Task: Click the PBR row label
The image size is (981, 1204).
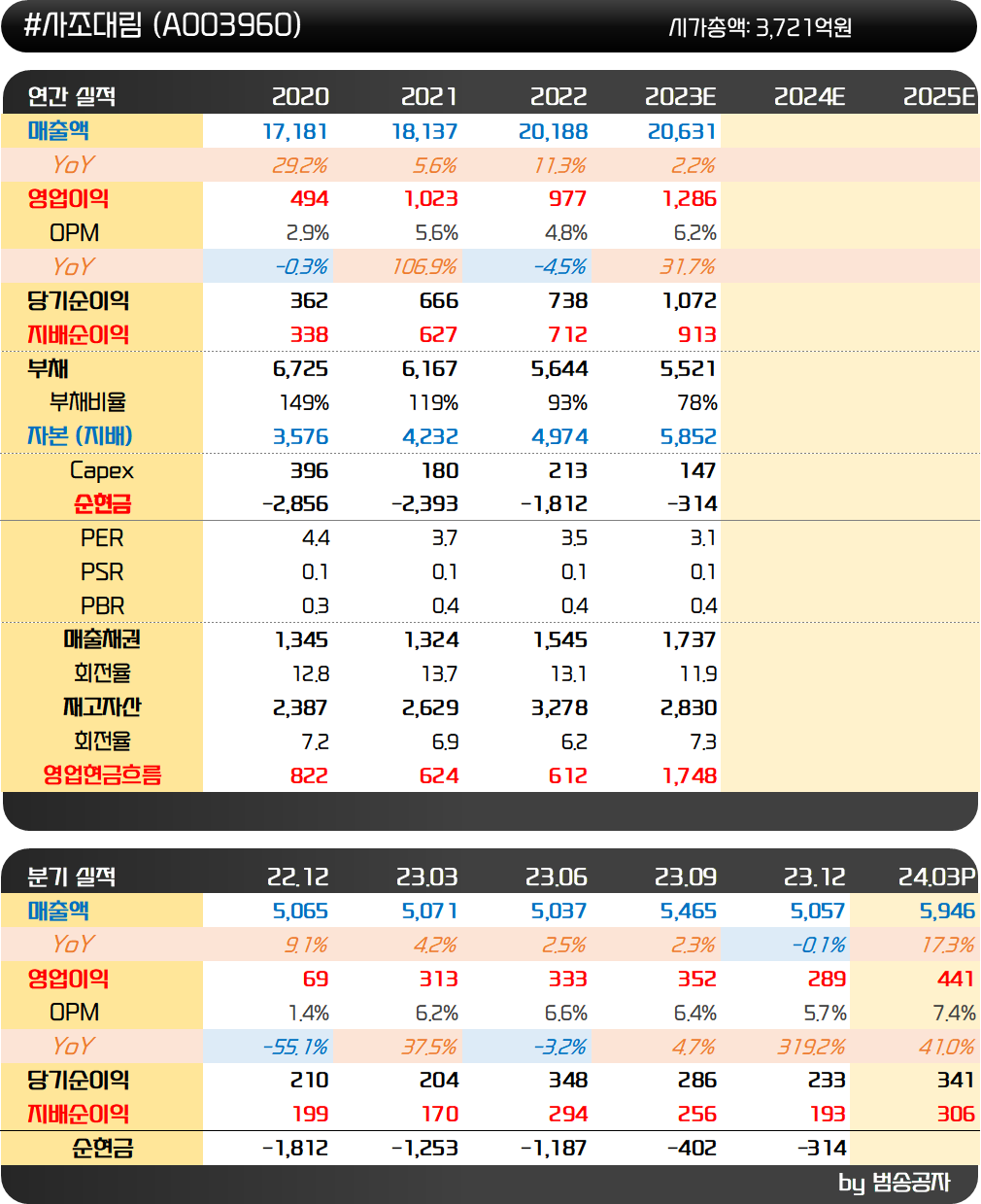Action: pos(103,605)
